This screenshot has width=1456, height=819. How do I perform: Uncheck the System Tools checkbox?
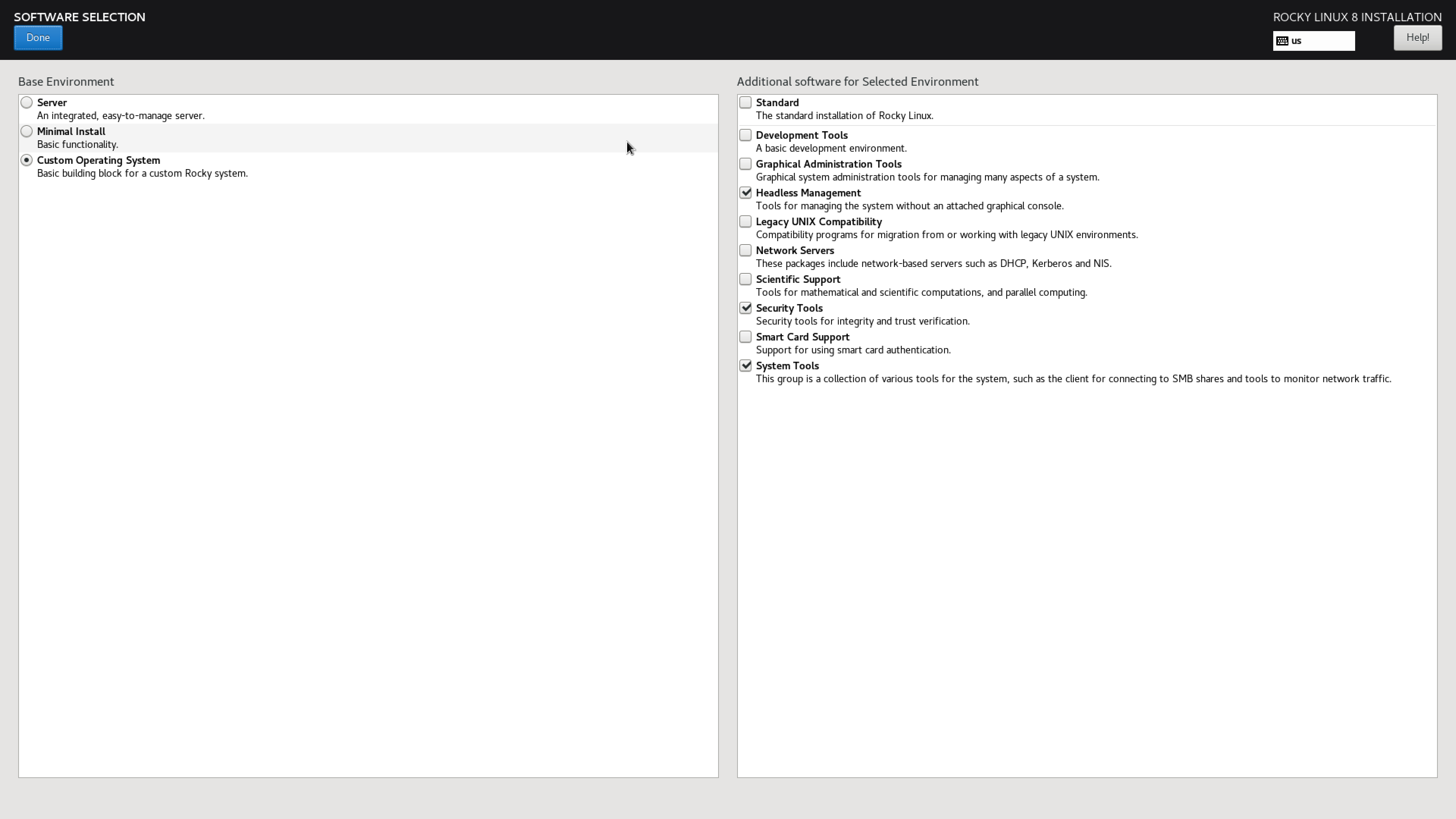pos(745,366)
